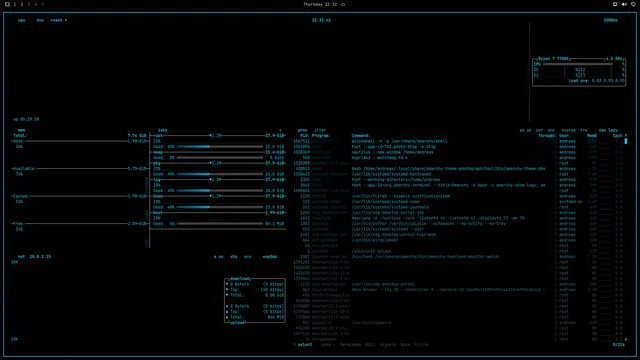640x360 pixels.
Task: Click the root disk Used 40% bar
Action: pos(220,147)
